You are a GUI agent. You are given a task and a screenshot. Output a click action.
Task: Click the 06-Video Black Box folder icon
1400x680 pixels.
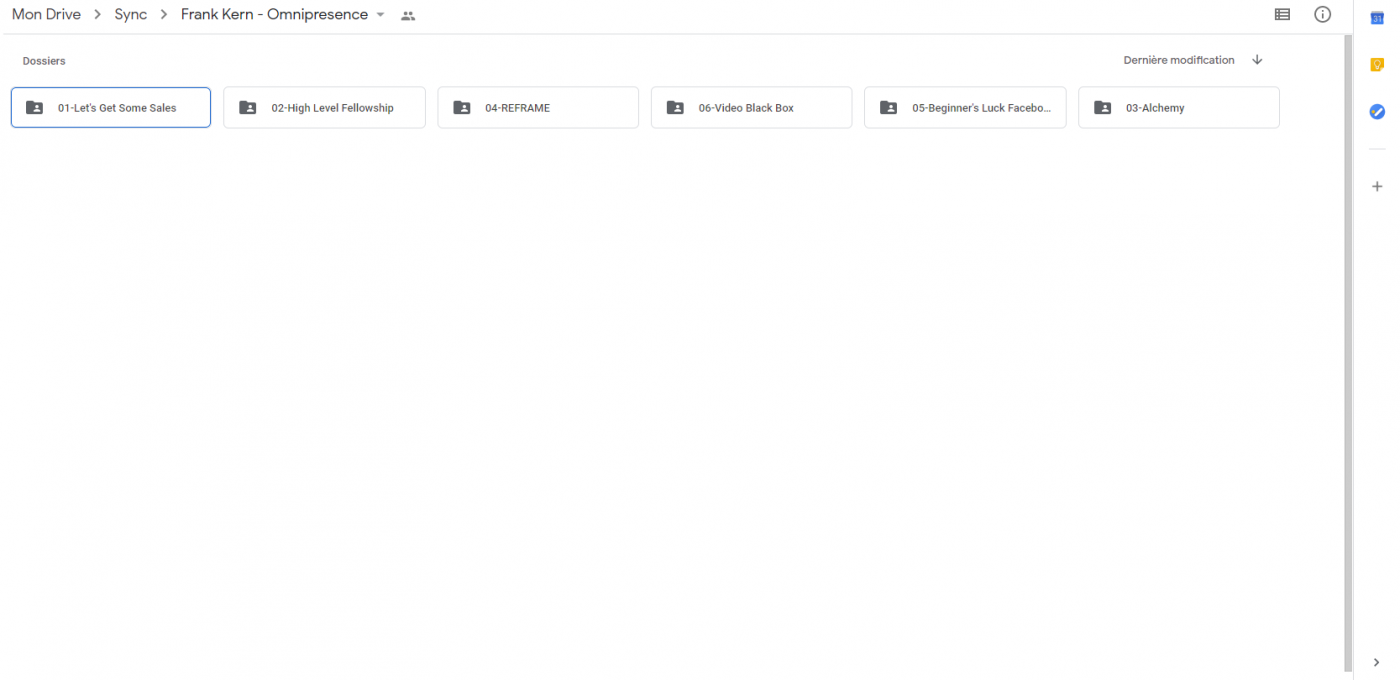[x=675, y=108]
